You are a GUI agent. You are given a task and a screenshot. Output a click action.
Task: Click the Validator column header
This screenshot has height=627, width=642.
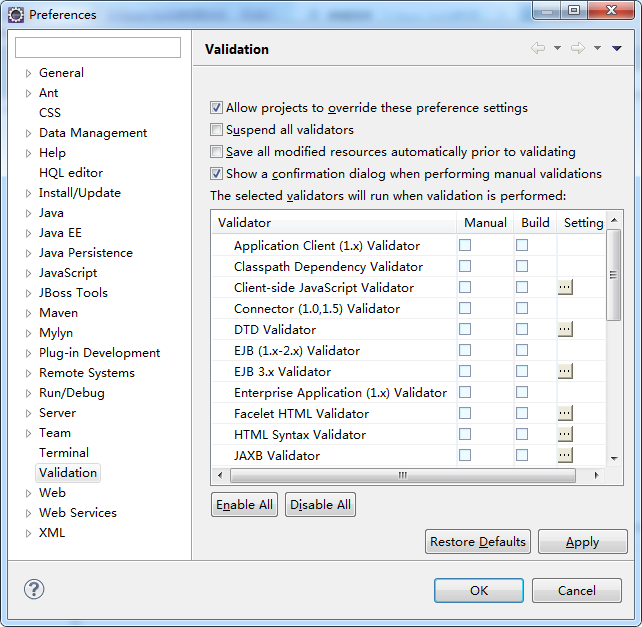(334, 223)
